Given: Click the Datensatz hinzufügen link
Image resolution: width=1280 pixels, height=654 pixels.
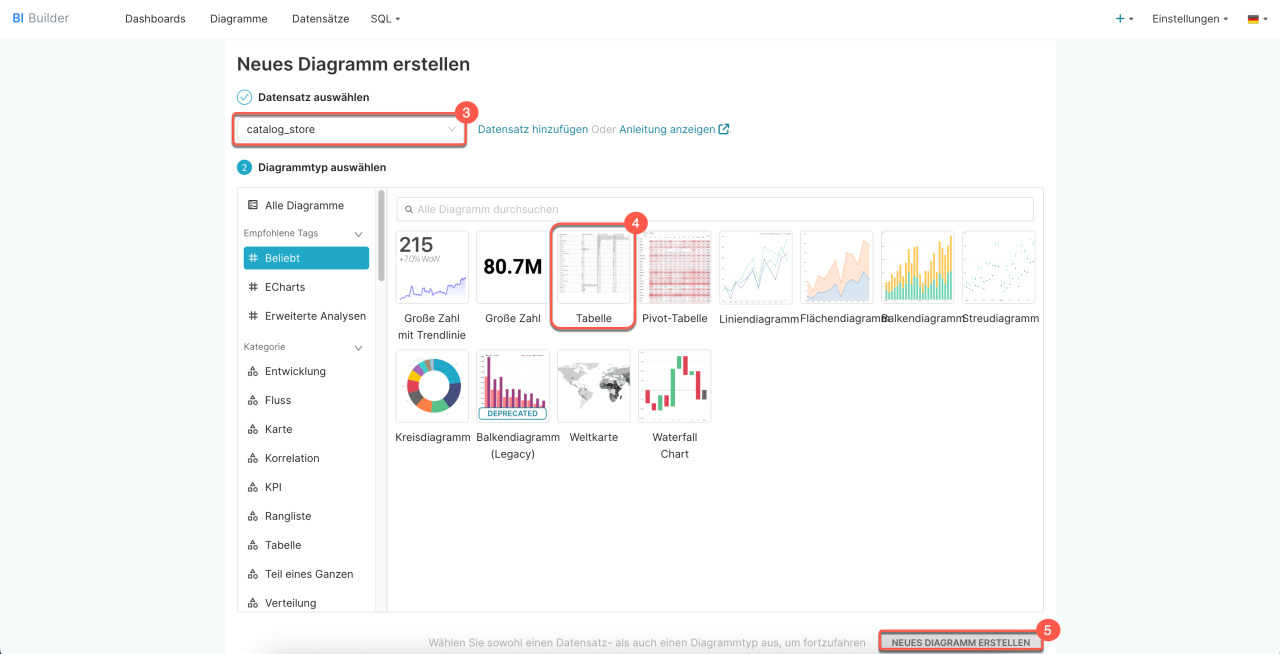Looking at the screenshot, I should pyautogui.click(x=533, y=129).
